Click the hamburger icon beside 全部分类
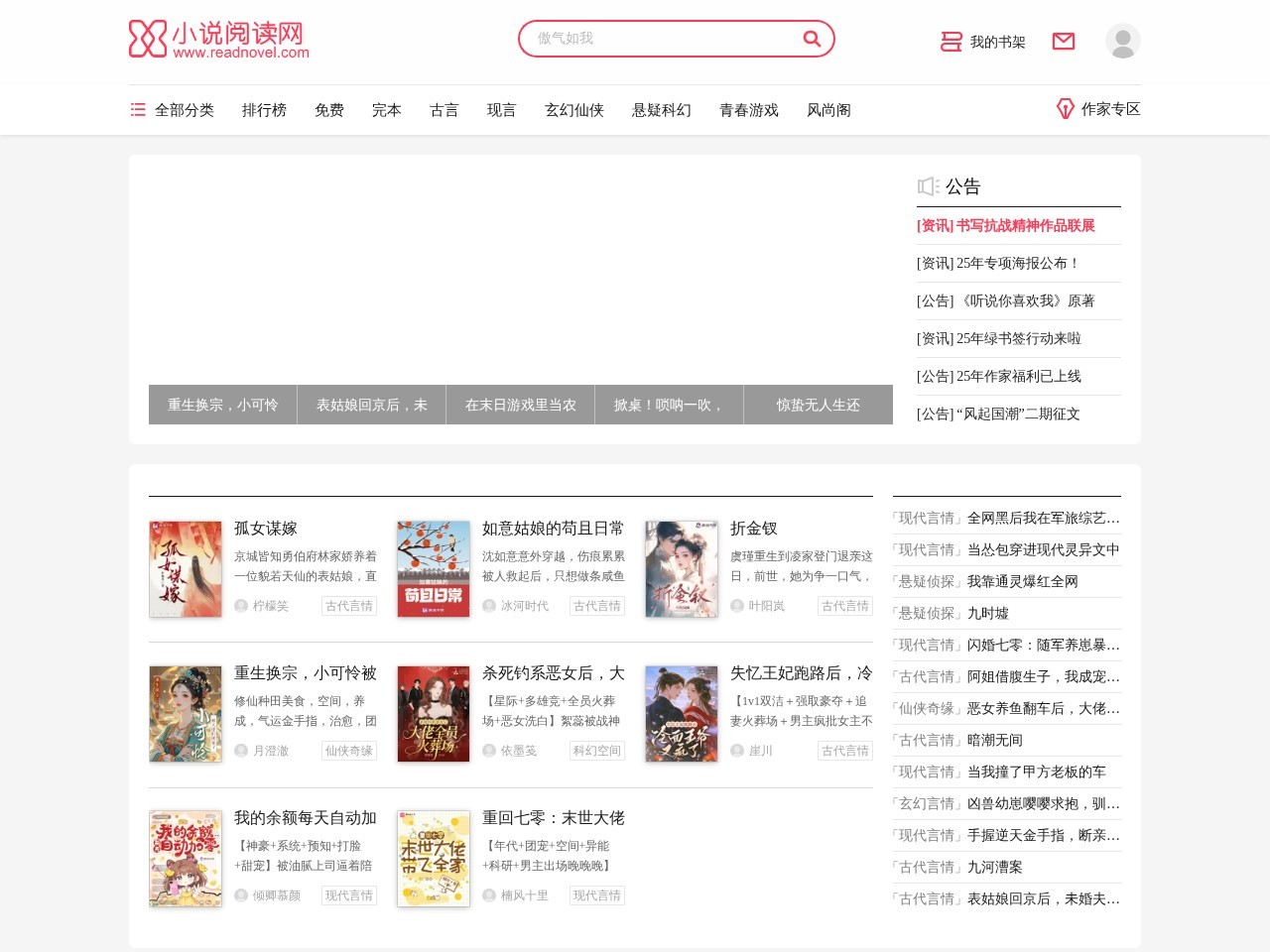The width and height of the screenshot is (1270, 952). pos(138,110)
